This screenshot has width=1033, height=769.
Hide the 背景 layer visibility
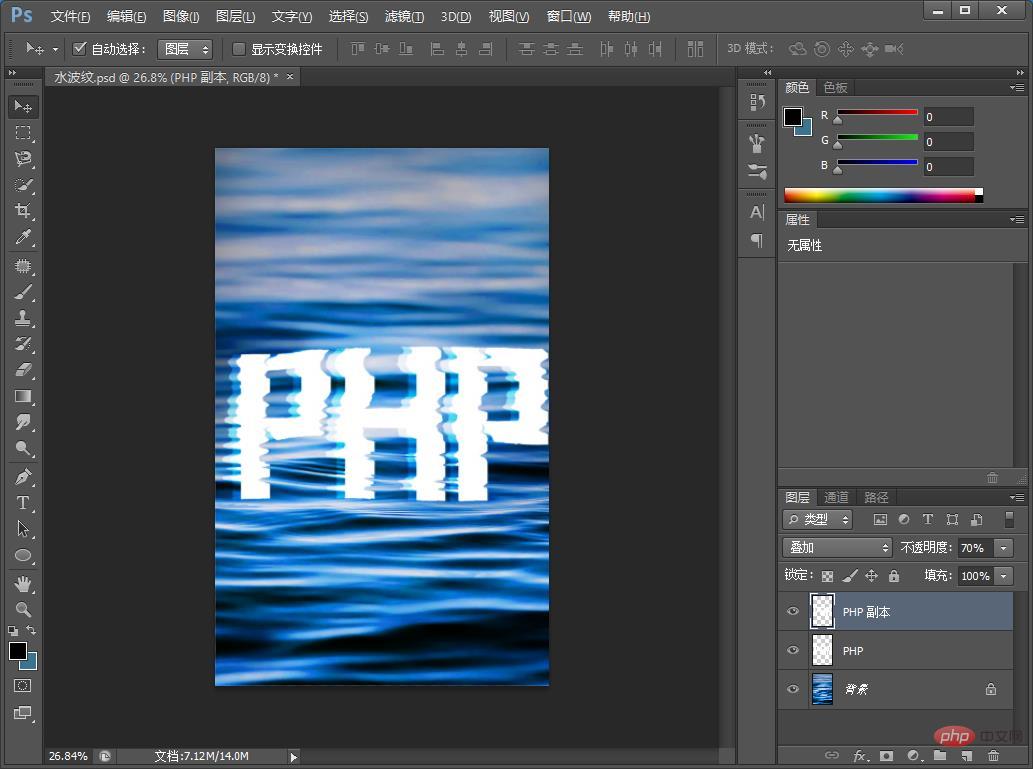[x=793, y=689]
